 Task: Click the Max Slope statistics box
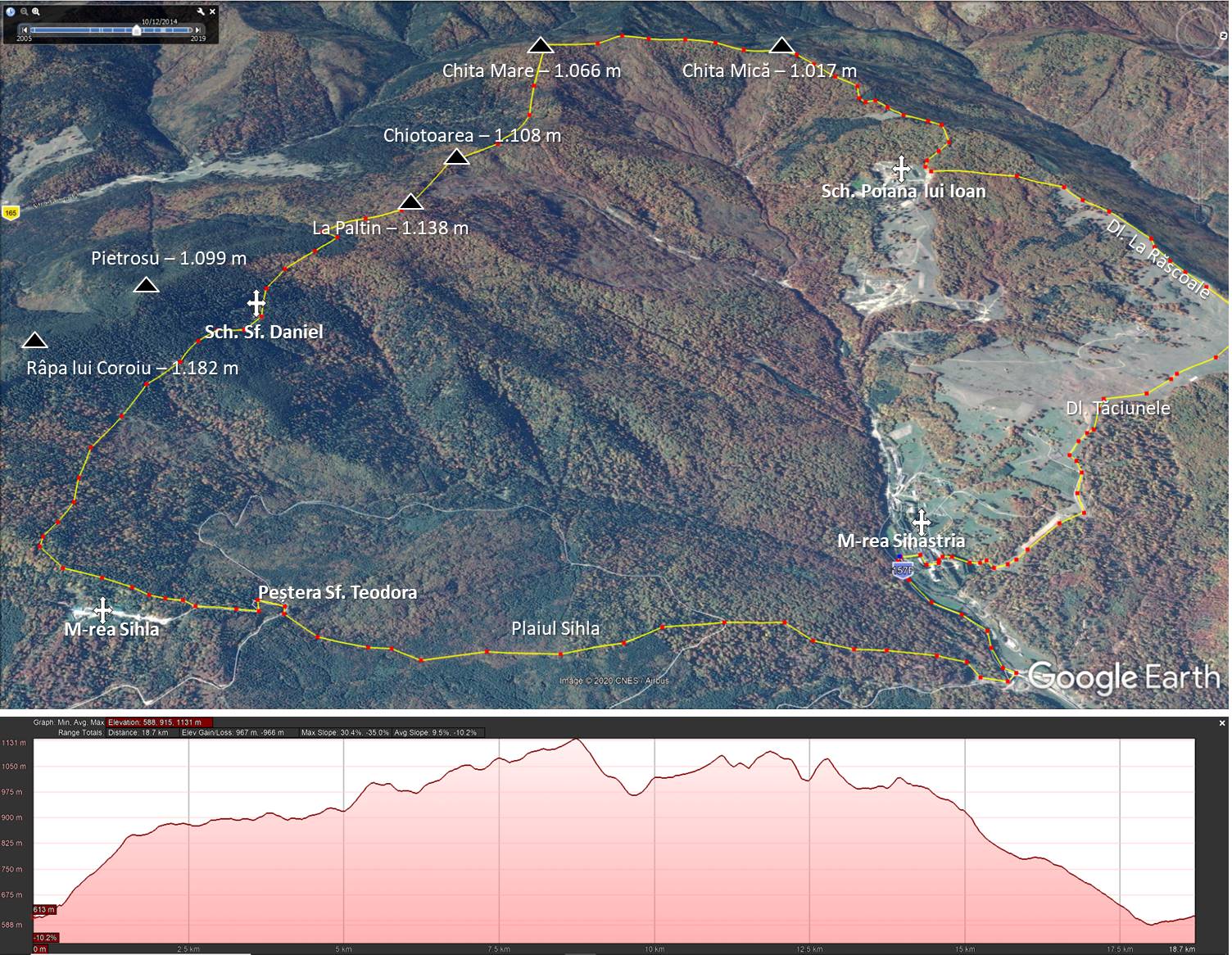tap(345, 732)
